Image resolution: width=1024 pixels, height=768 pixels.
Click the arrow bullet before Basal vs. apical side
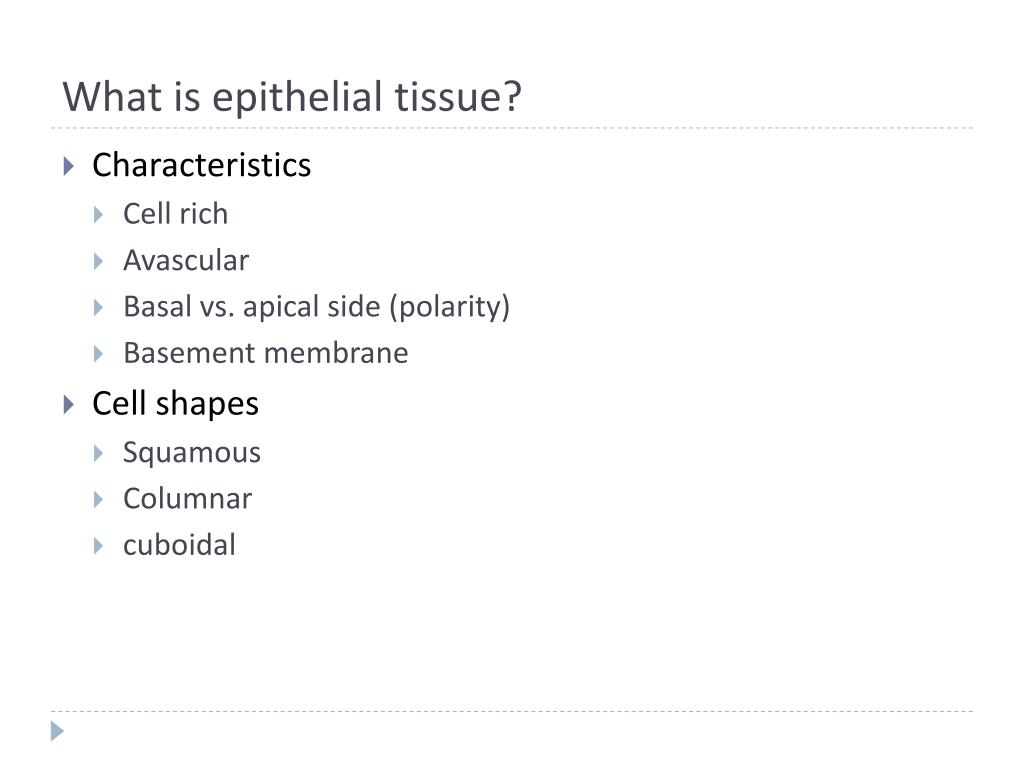[98, 308]
